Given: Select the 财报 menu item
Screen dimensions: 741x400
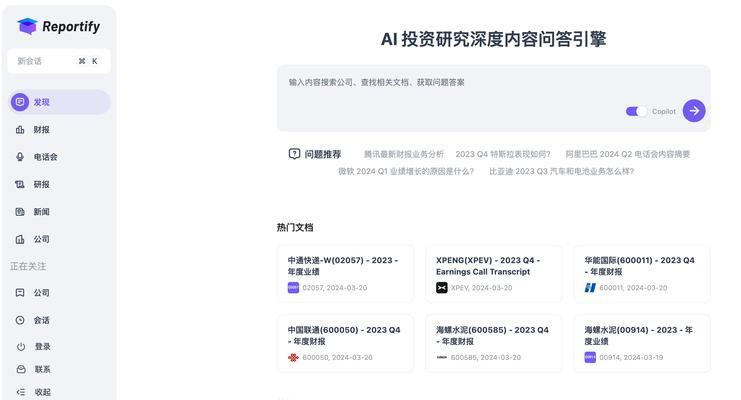Looking at the screenshot, I should tap(60, 130).
